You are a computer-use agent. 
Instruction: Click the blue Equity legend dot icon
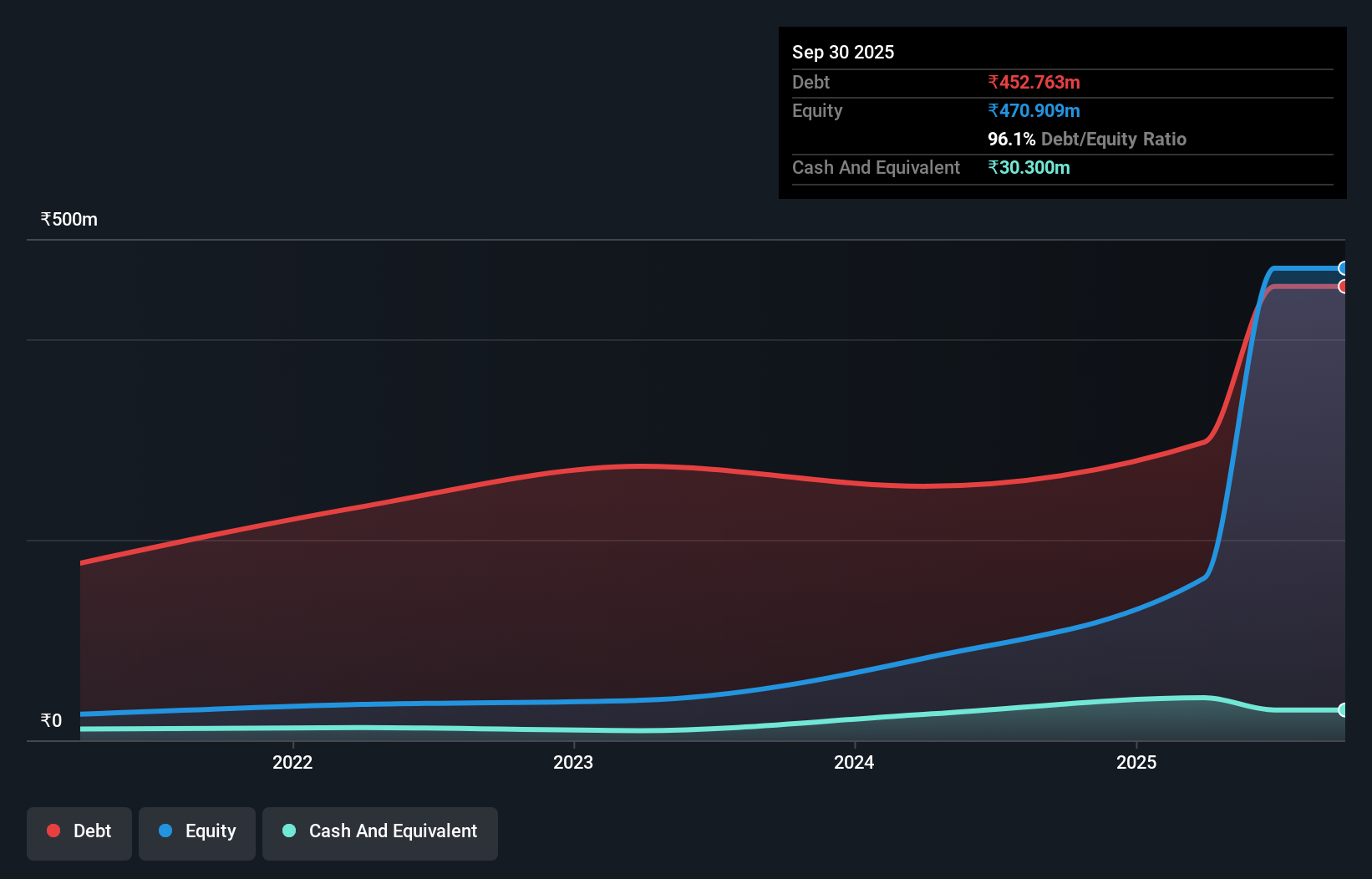(x=164, y=831)
